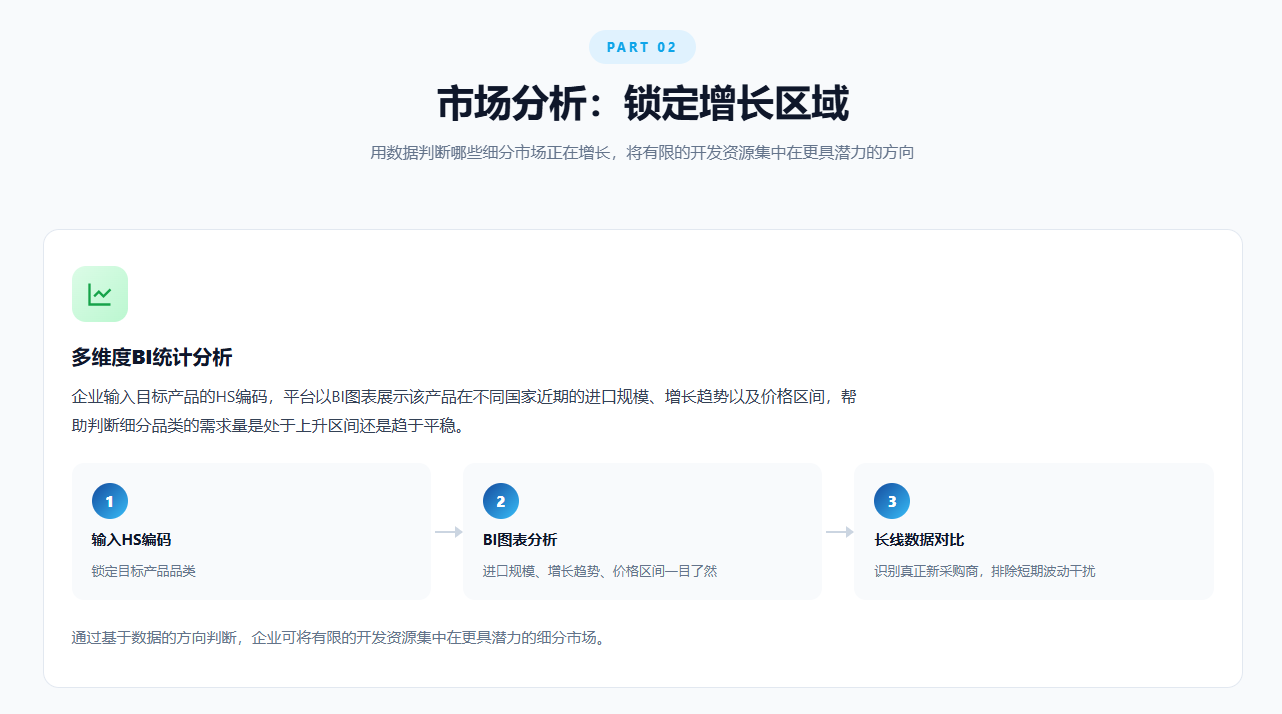Click the subtitle starting with 用数据判断哪些细分市场
This screenshot has height=714, width=1282.
[642, 153]
